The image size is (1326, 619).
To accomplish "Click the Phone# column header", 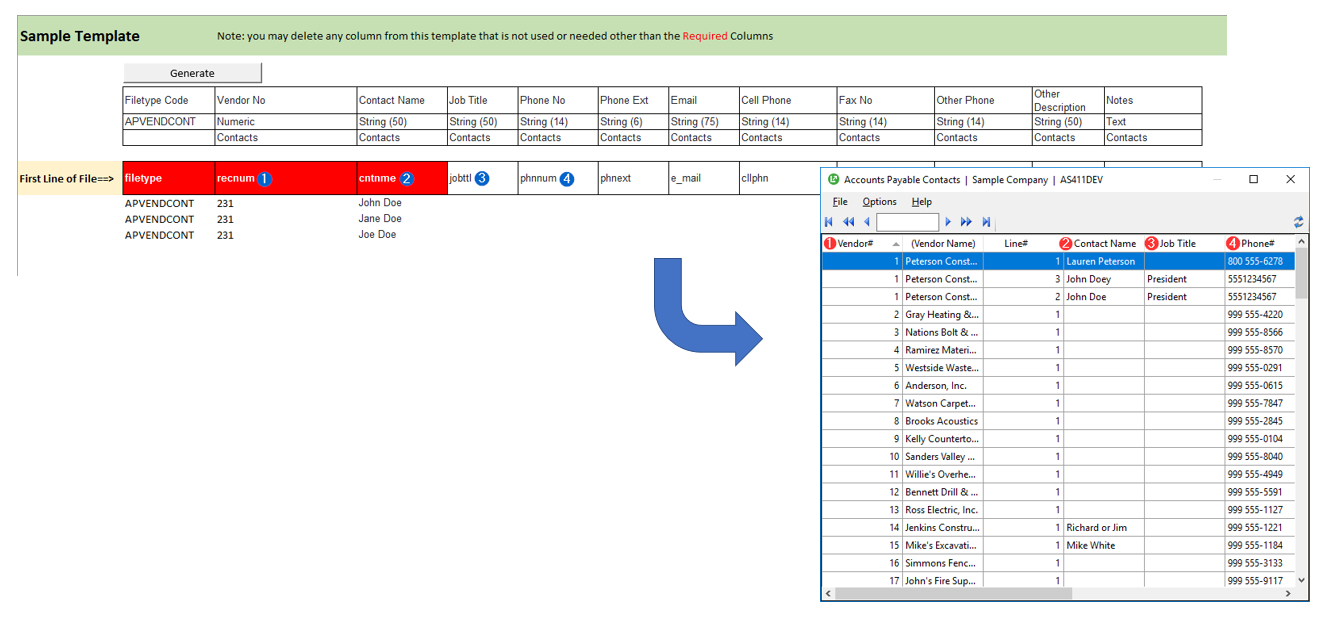I will pyautogui.click(x=1257, y=243).
